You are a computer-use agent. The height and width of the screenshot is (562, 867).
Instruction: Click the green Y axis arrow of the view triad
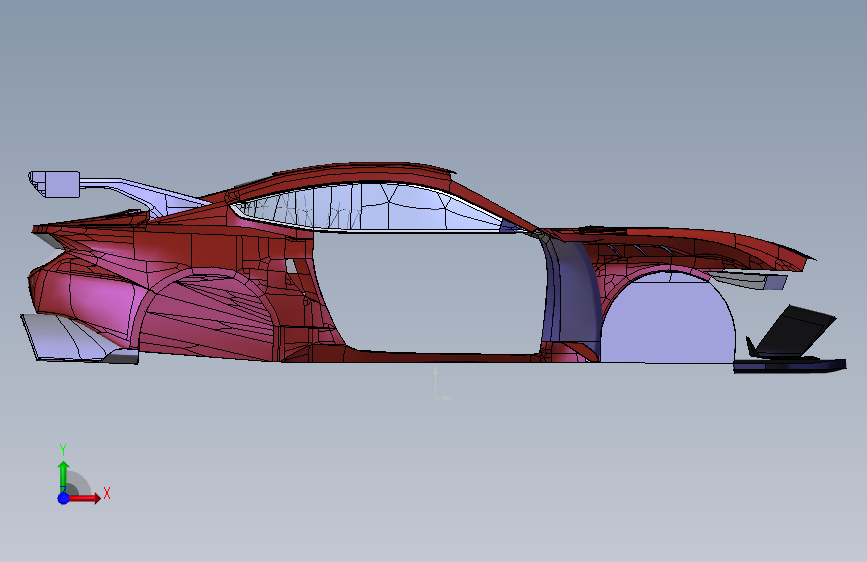click(63, 475)
